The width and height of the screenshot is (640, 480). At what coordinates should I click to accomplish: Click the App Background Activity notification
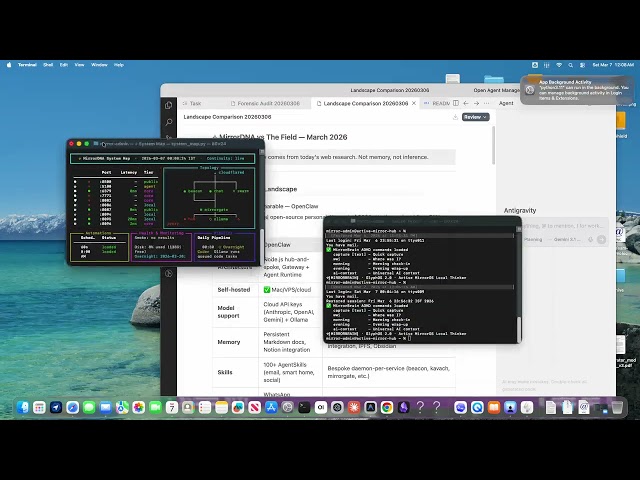point(576,90)
